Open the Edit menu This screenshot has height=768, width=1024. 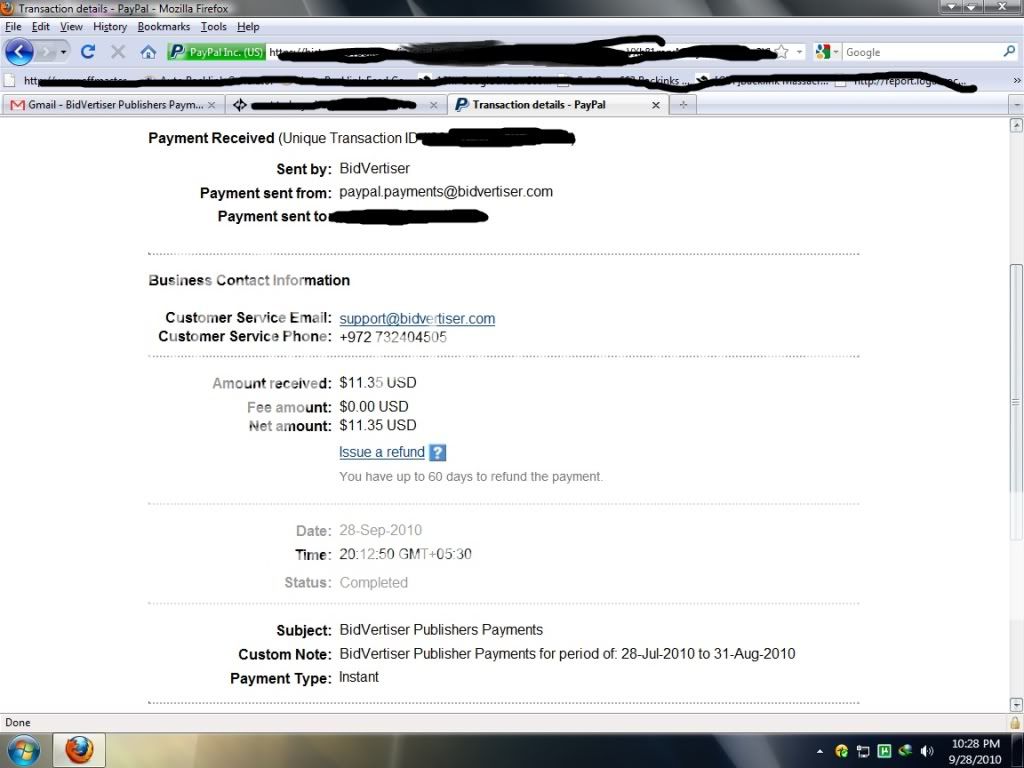click(40, 27)
